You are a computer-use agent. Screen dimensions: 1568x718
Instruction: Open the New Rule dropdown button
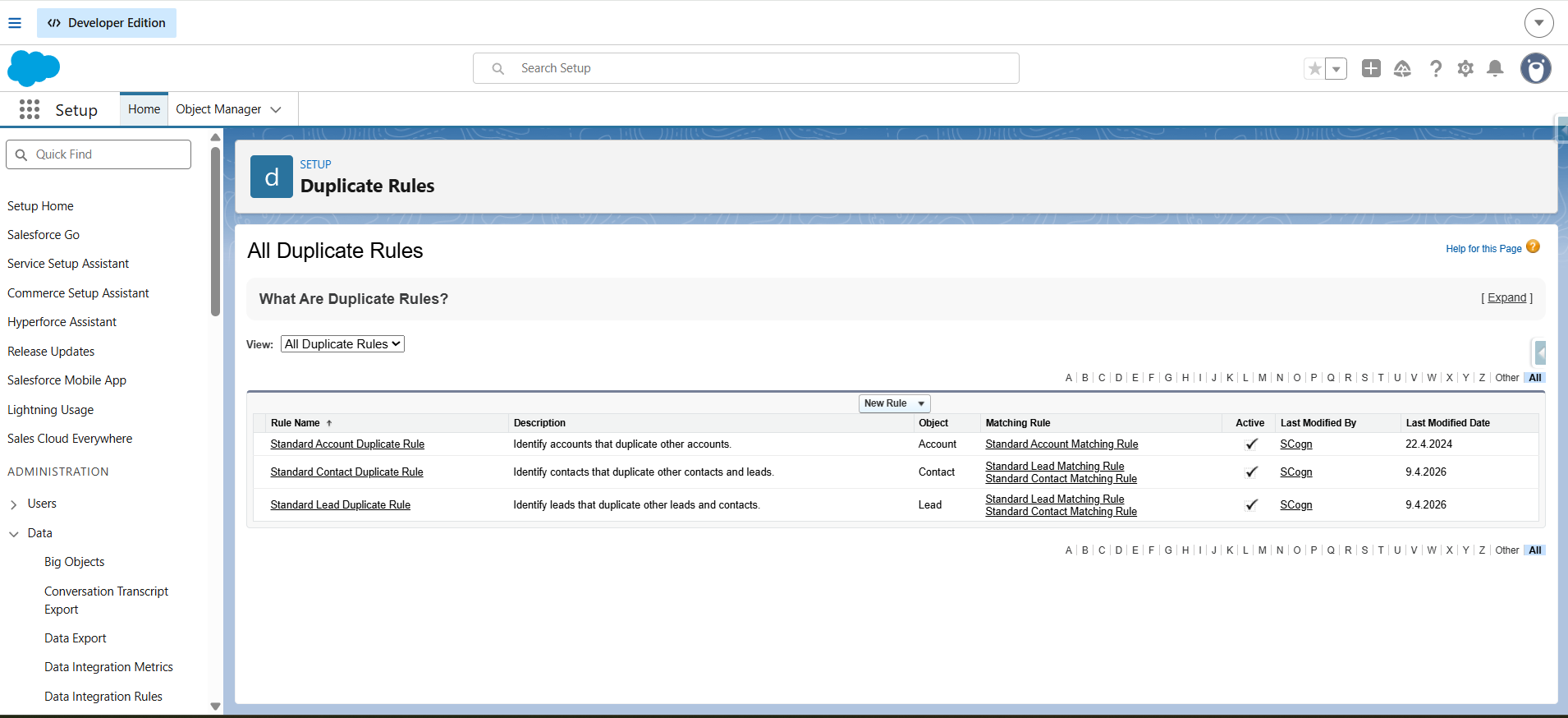[x=894, y=403]
